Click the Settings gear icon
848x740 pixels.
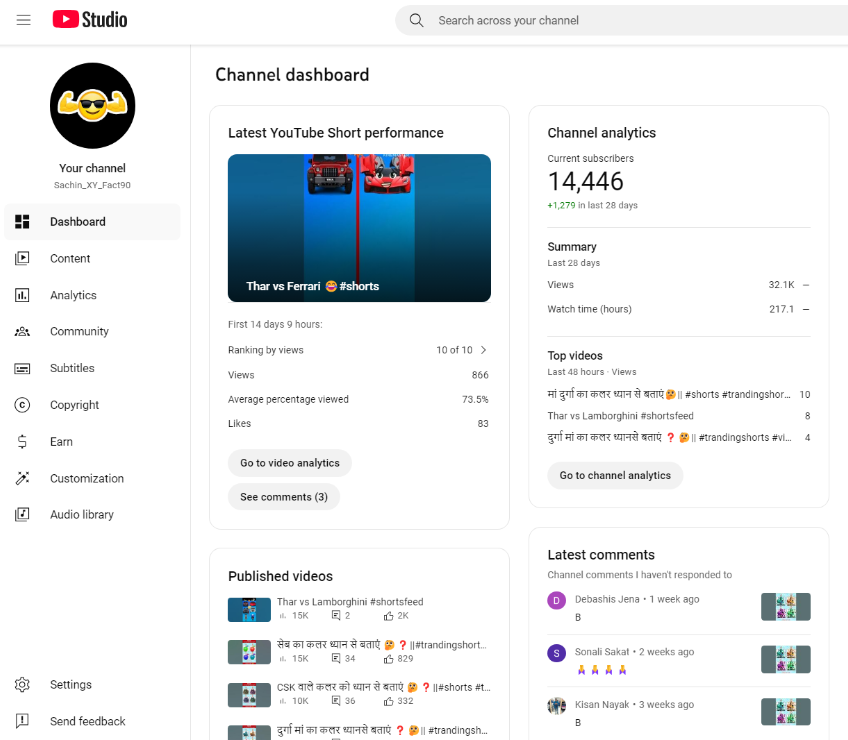click(x=22, y=684)
